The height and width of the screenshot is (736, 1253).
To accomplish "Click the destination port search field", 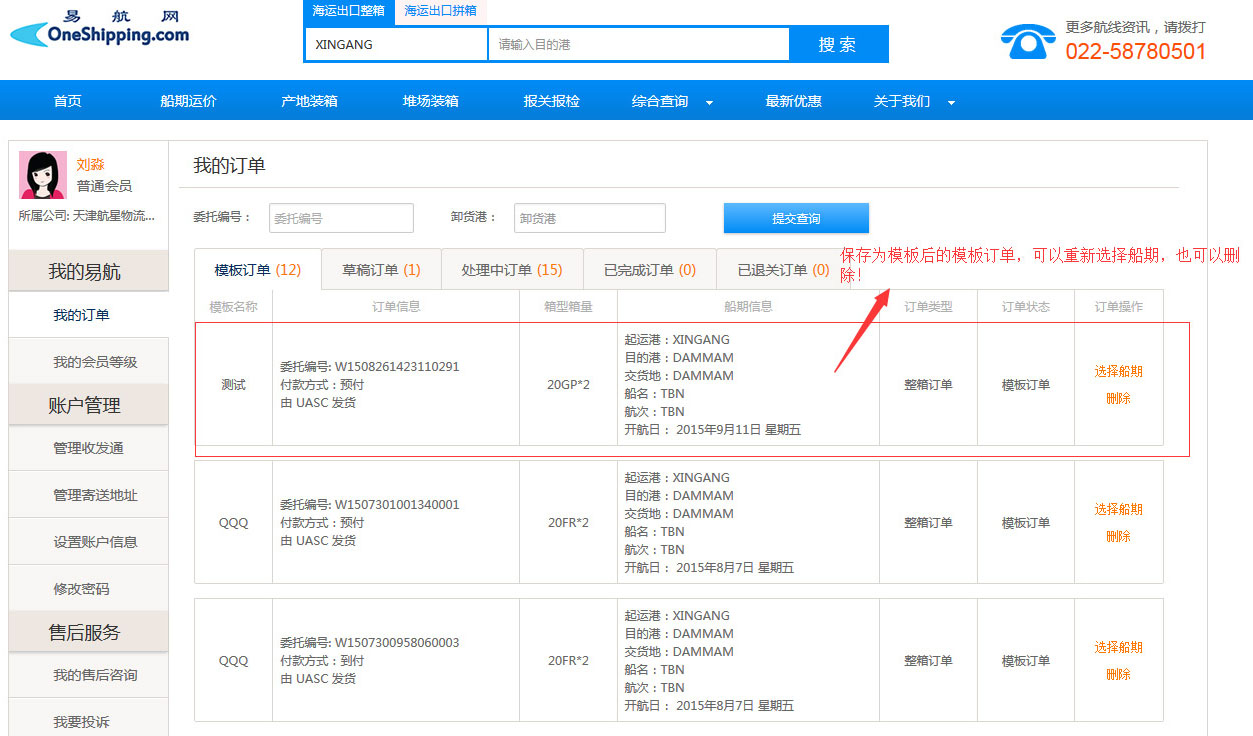I will 638,44.
